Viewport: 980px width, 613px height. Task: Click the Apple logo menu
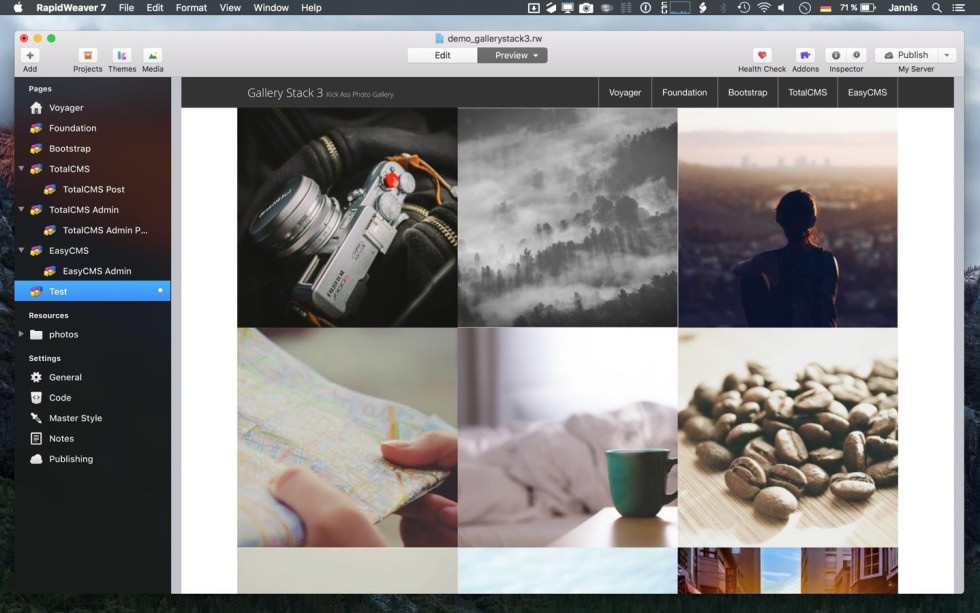coord(18,7)
